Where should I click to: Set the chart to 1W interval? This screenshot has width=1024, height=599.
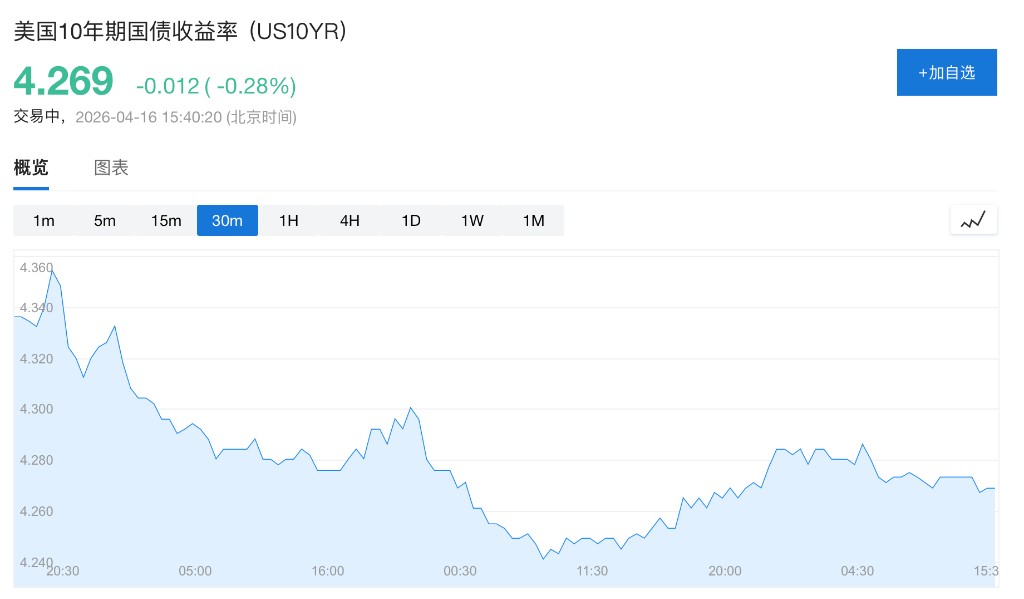click(472, 221)
